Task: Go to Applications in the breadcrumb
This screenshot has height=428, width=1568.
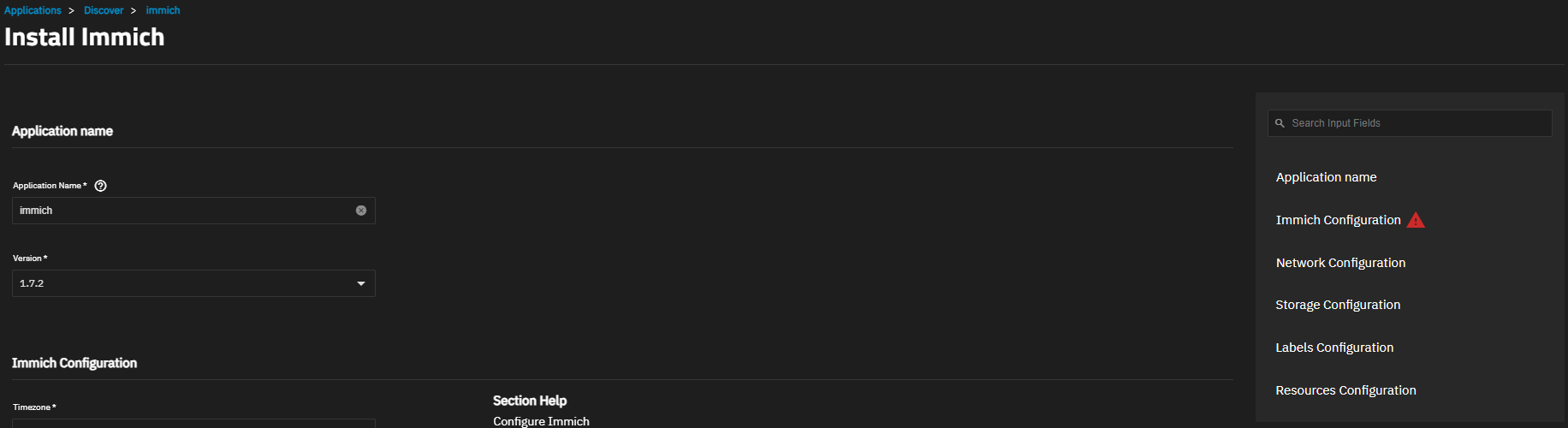Action: 33,10
